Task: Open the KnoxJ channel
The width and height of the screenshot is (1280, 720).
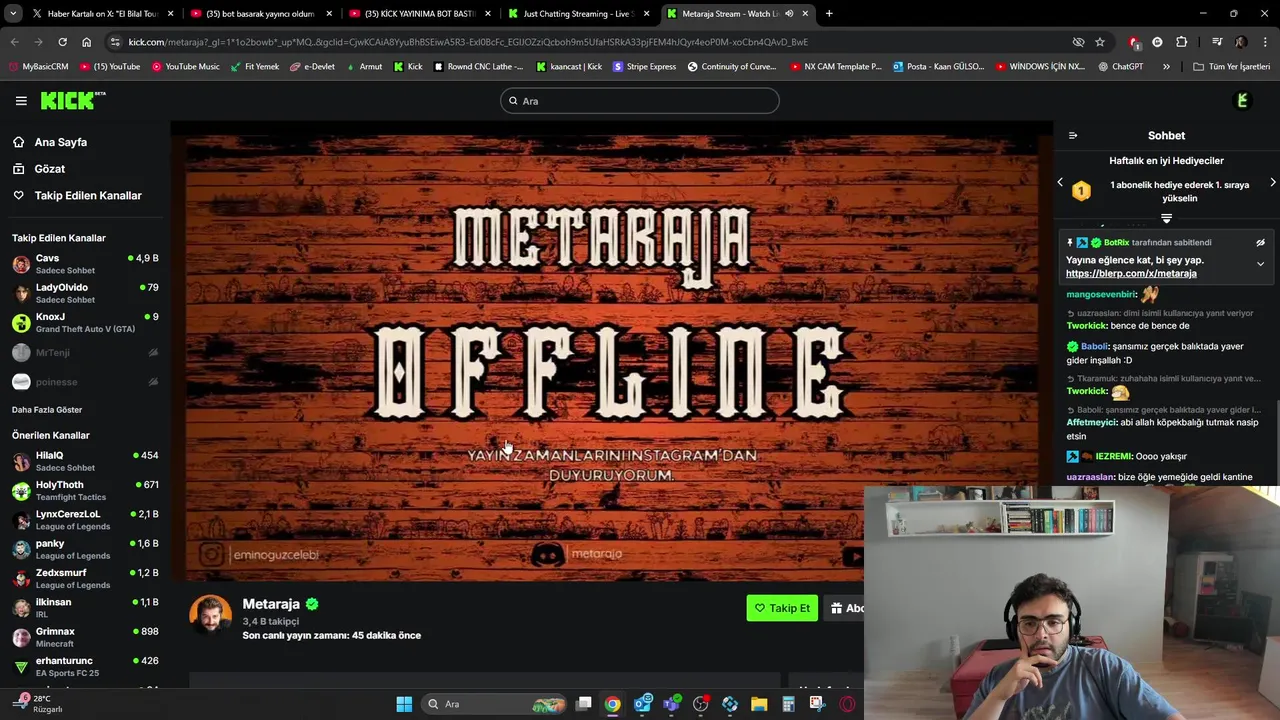Action: [x=85, y=322]
